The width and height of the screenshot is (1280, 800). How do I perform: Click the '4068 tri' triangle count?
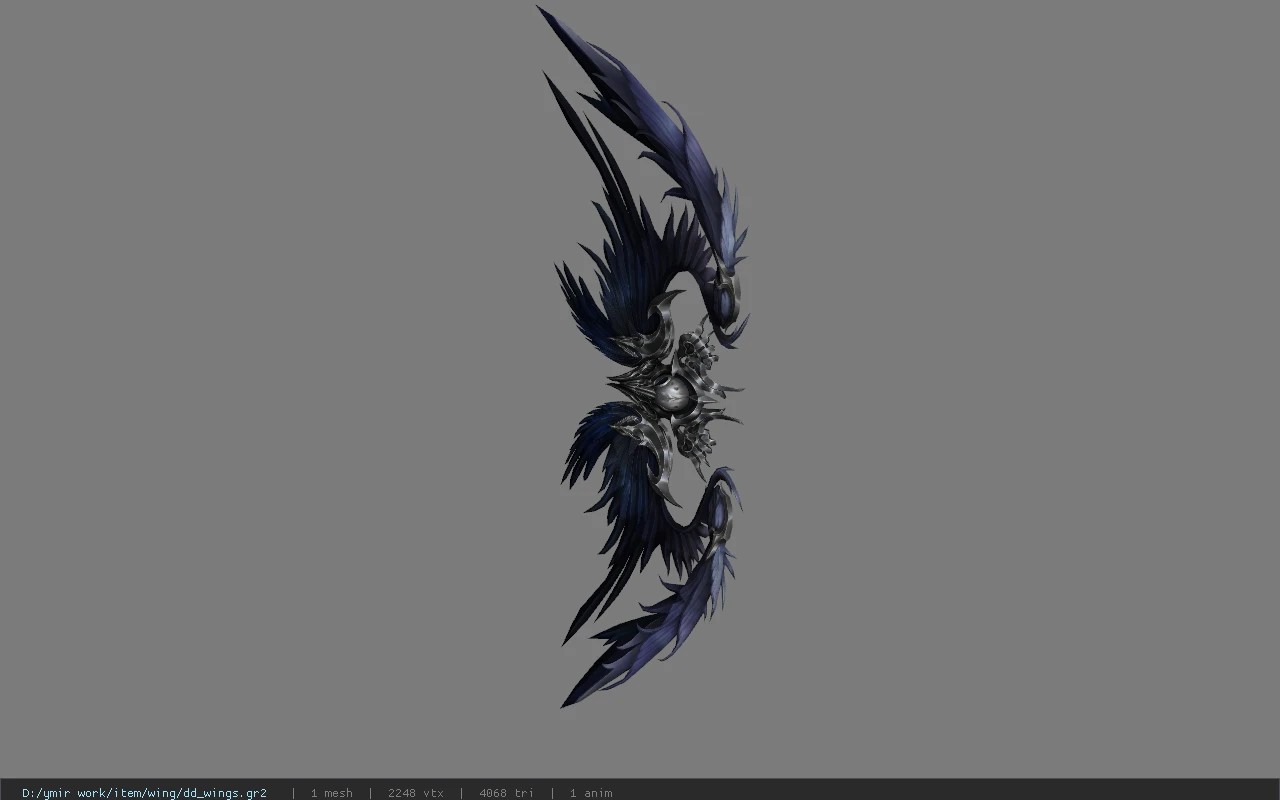[x=506, y=793]
